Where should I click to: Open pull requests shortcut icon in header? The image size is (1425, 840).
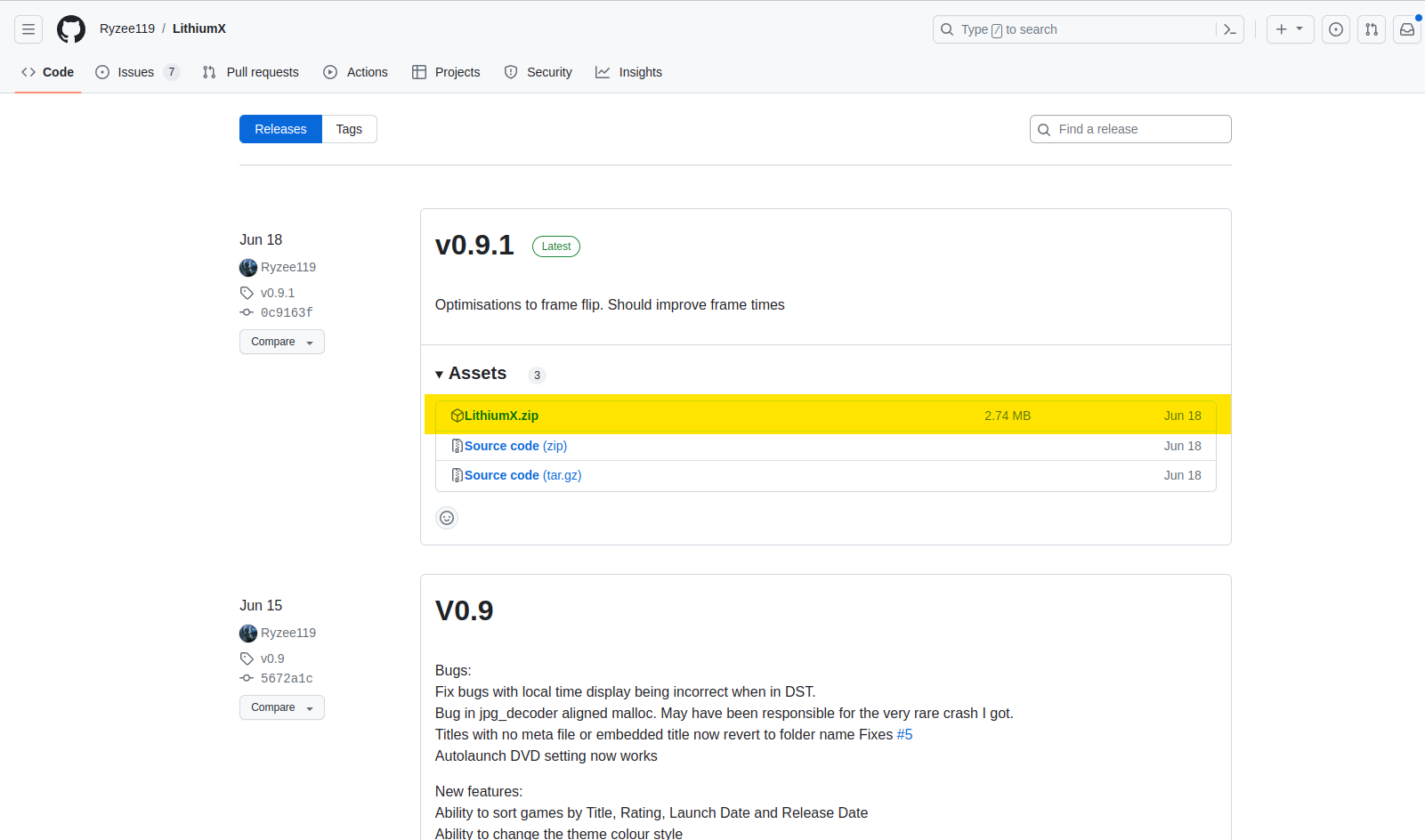[1372, 29]
